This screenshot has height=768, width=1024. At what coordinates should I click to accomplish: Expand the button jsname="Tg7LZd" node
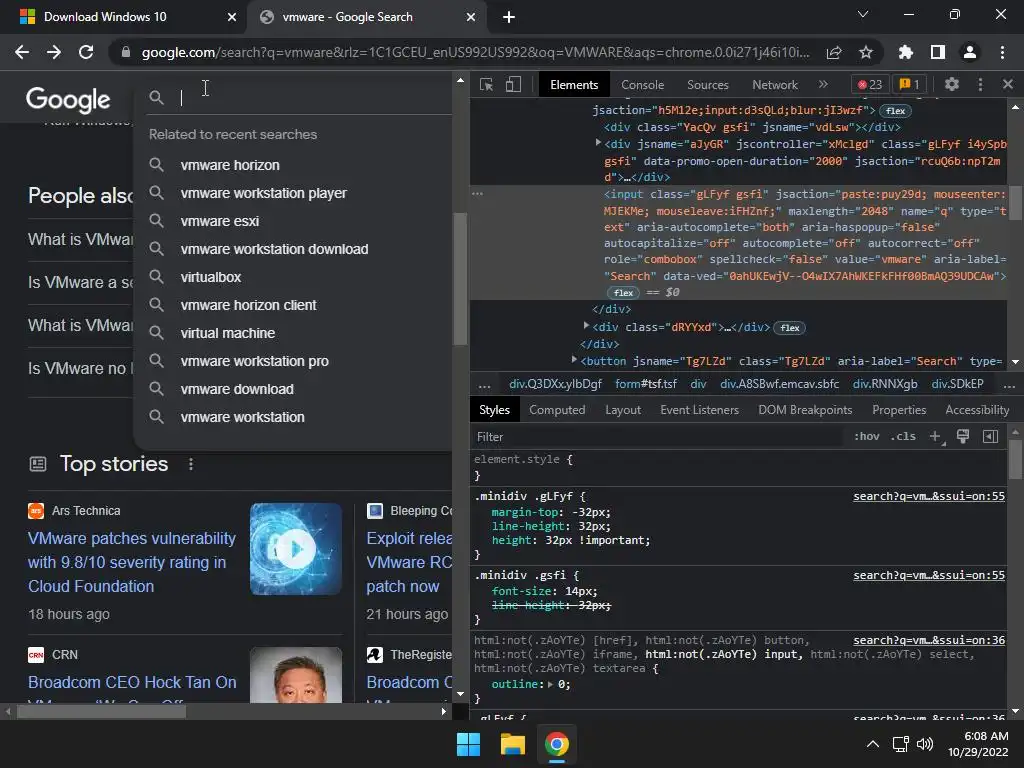[x=574, y=359]
